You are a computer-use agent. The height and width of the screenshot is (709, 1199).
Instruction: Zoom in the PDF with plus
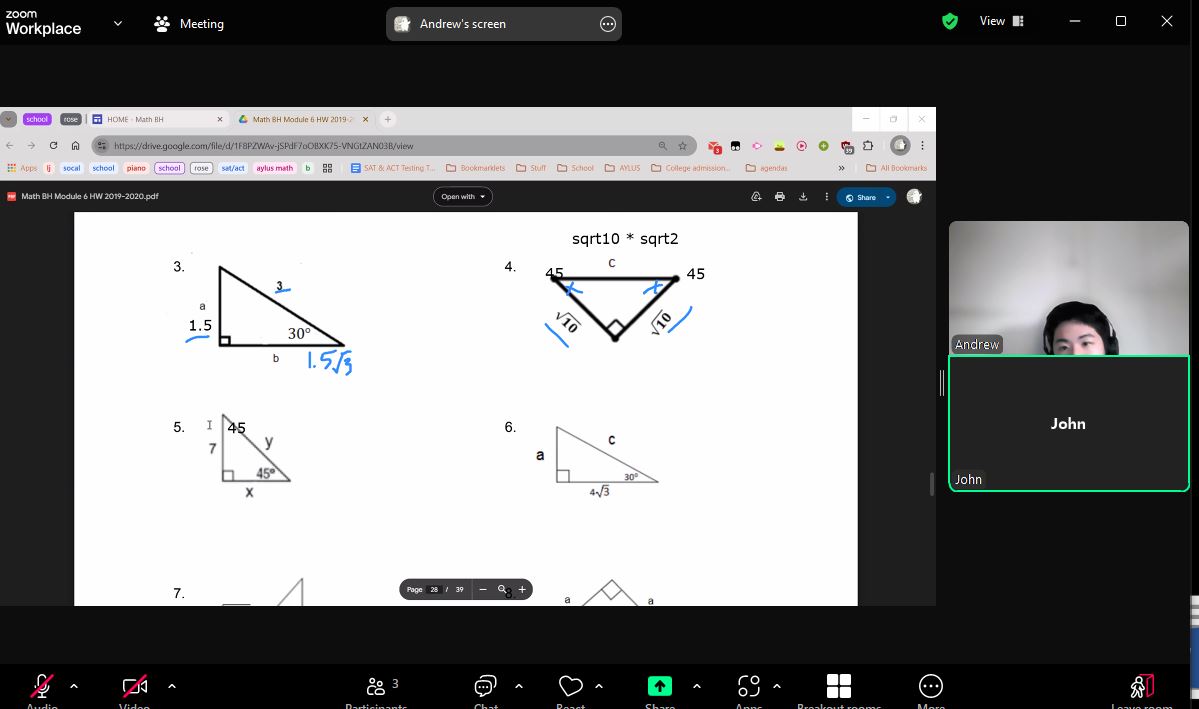pyautogui.click(x=522, y=590)
